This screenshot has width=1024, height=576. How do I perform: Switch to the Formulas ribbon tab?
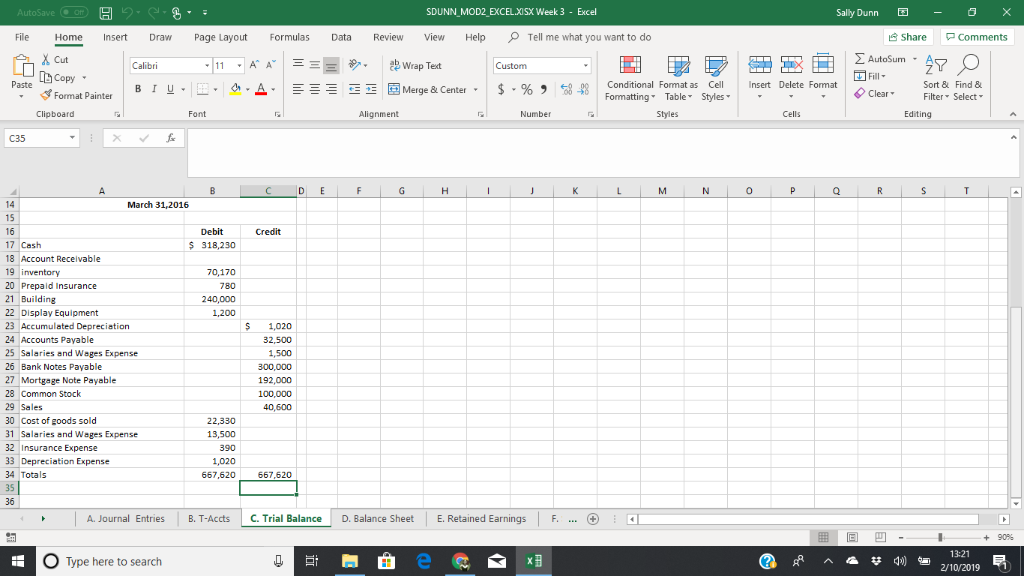coord(289,37)
